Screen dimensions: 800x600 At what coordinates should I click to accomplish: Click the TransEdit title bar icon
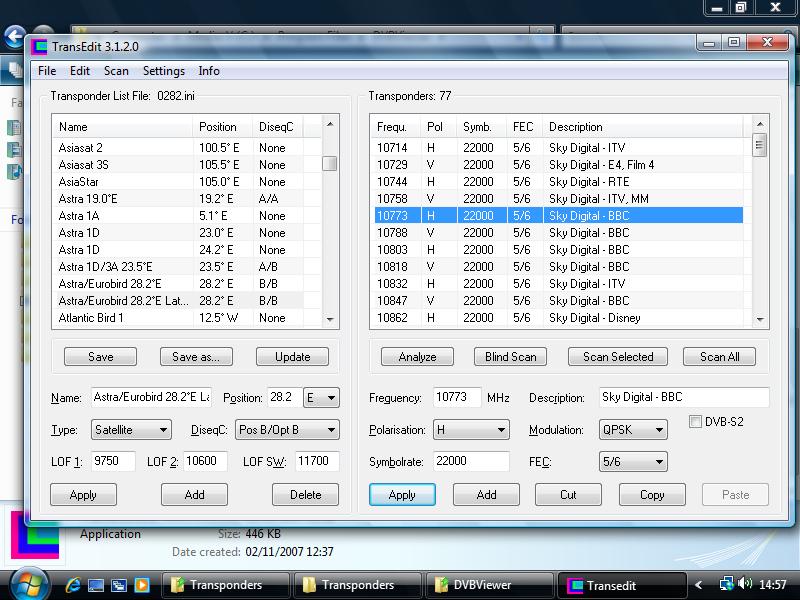point(39,47)
